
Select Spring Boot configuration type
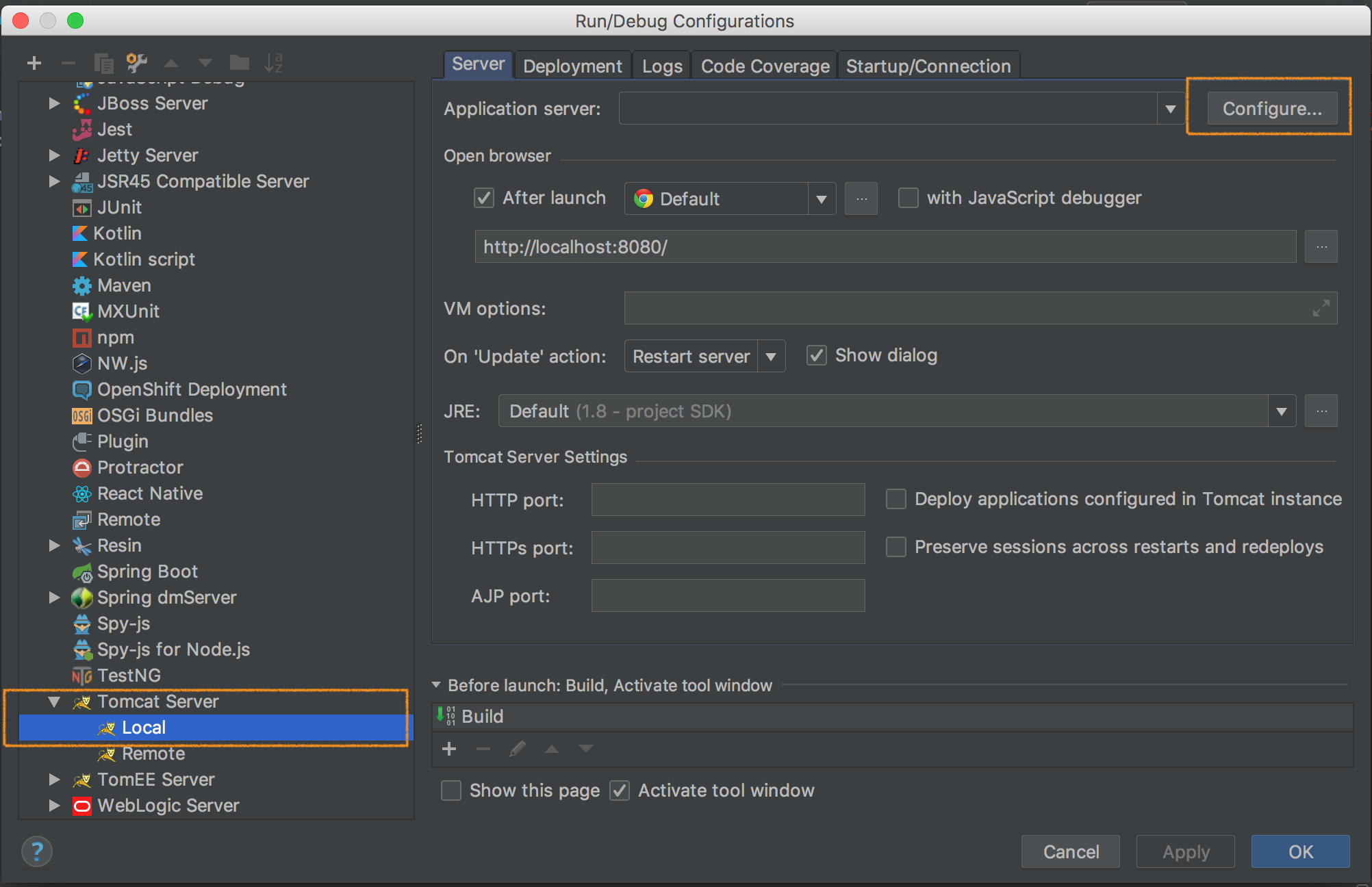[147, 571]
